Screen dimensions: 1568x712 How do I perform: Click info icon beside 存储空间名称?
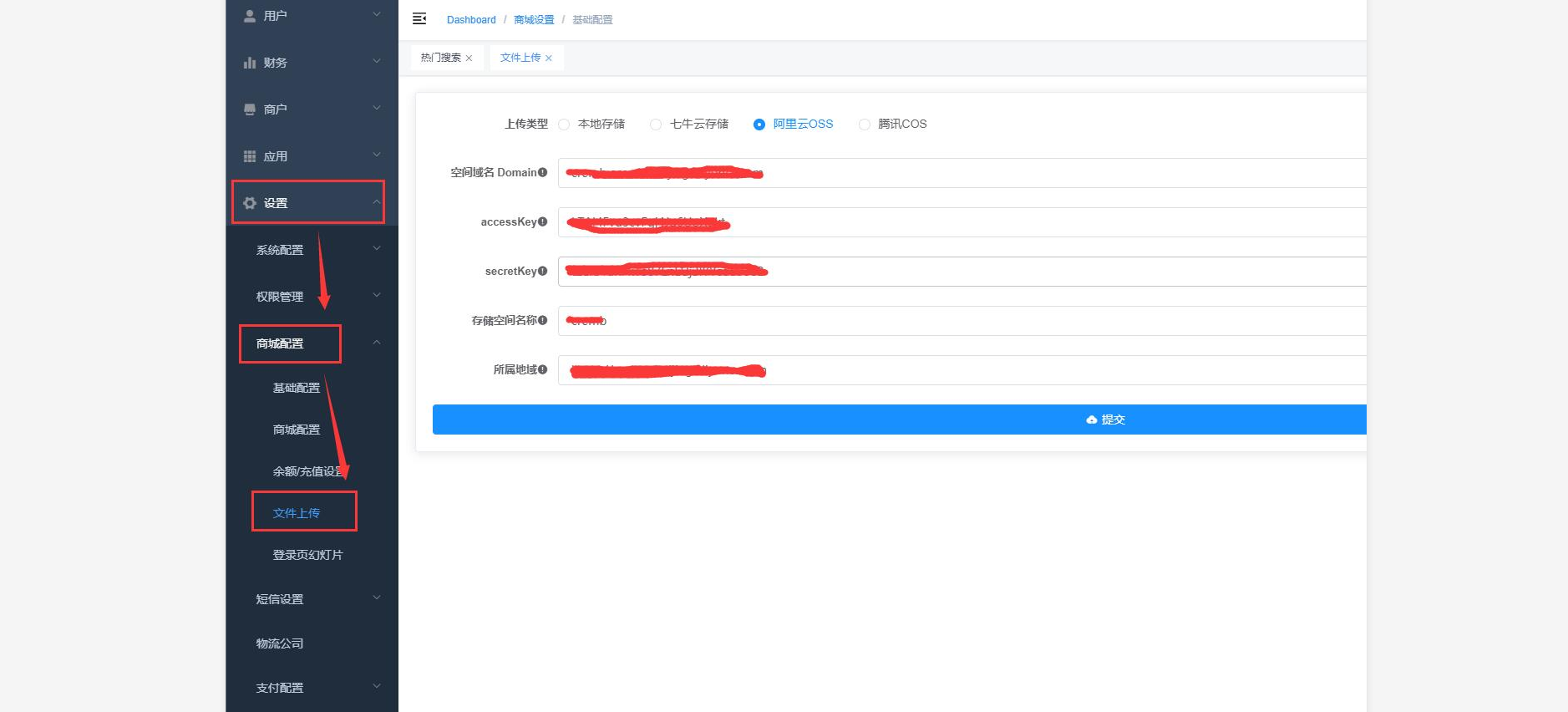click(x=543, y=320)
